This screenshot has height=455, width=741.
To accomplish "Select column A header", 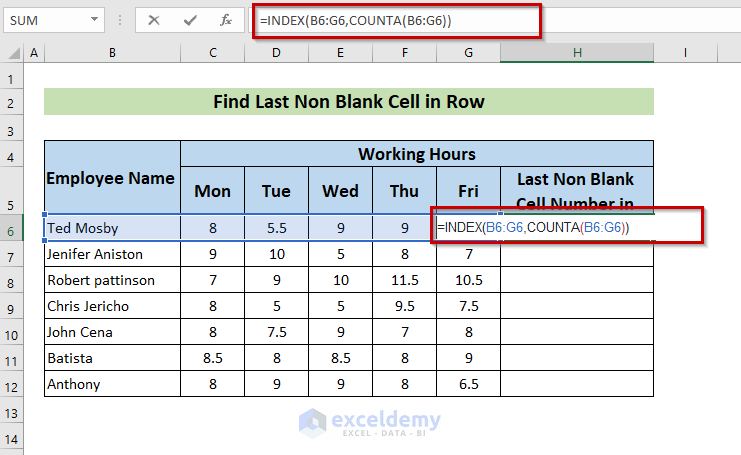I will pyautogui.click(x=34, y=53).
